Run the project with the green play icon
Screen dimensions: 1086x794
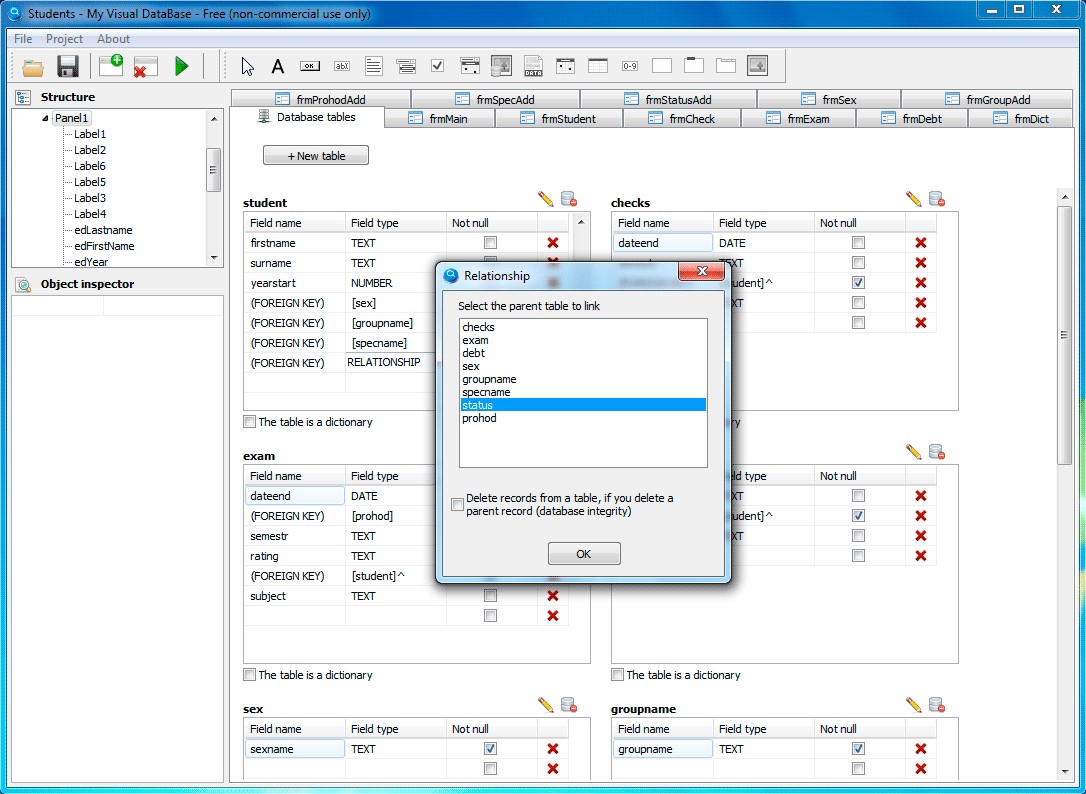click(x=181, y=67)
